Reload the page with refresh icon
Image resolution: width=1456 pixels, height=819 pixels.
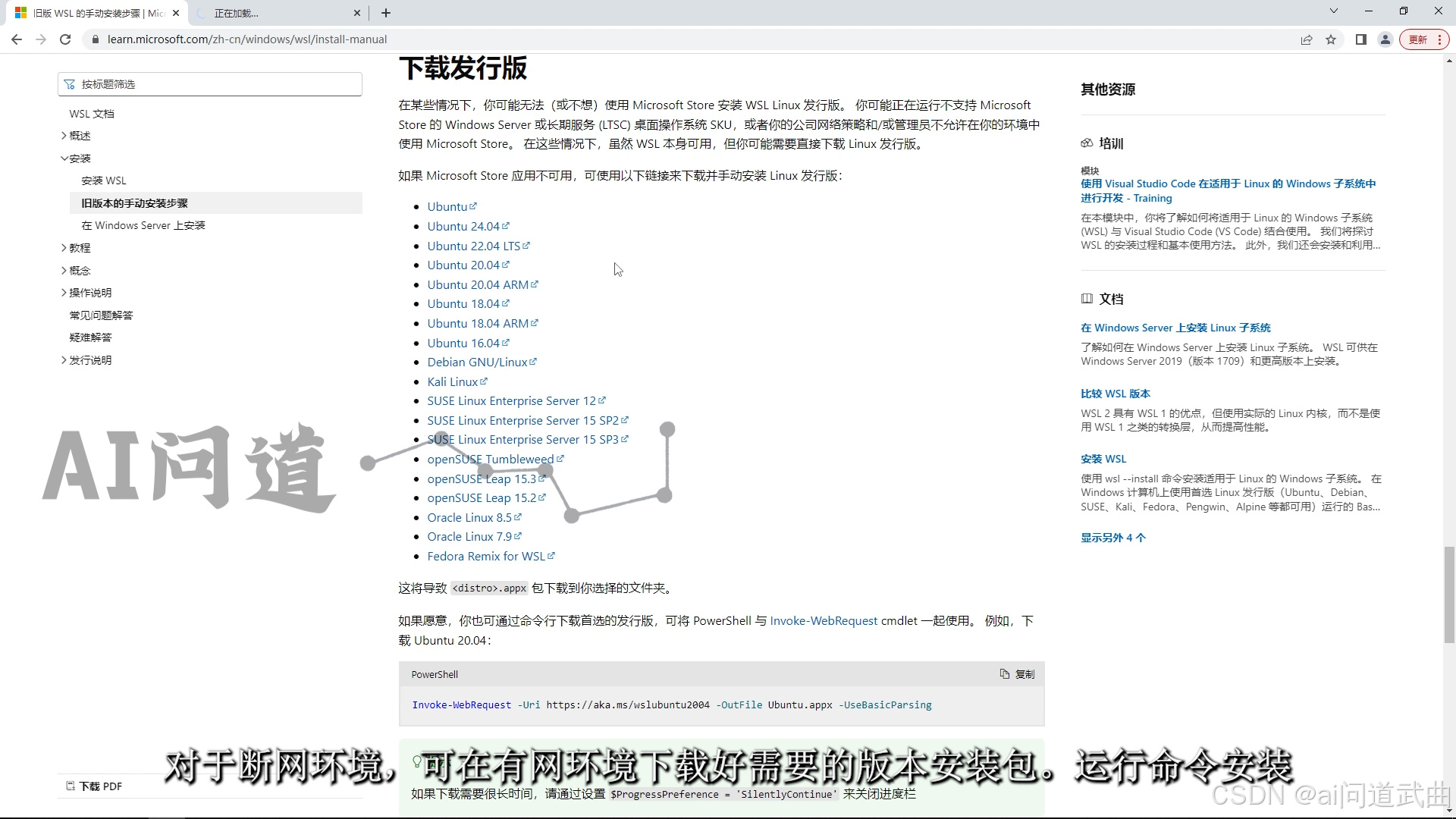pyautogui.click(x=65, y=39)
